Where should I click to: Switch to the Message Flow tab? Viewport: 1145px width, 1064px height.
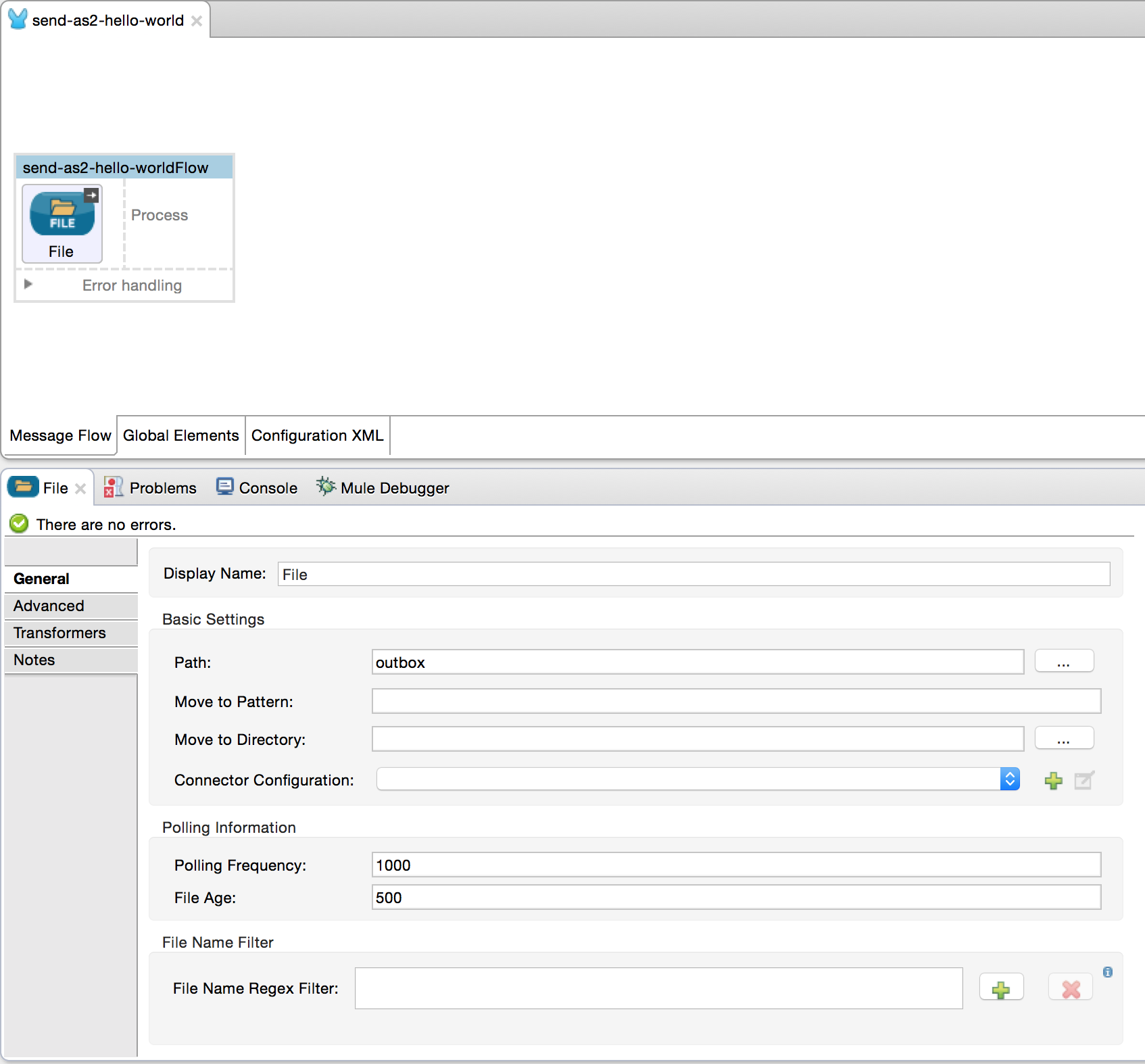(60, 435)
